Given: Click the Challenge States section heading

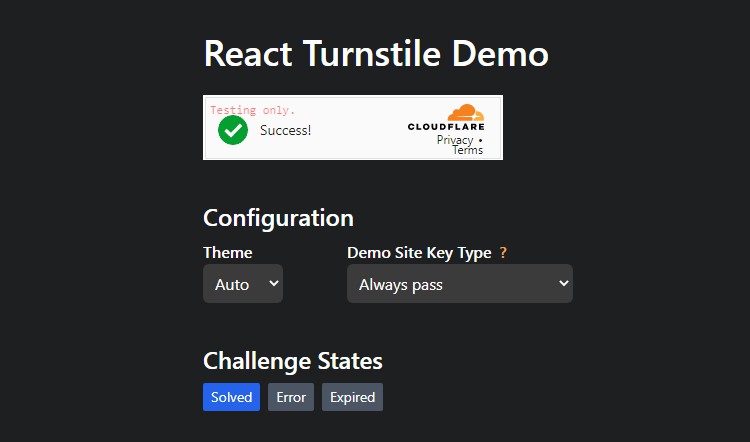Looking at the screenshot, I should tap(292, 361).
